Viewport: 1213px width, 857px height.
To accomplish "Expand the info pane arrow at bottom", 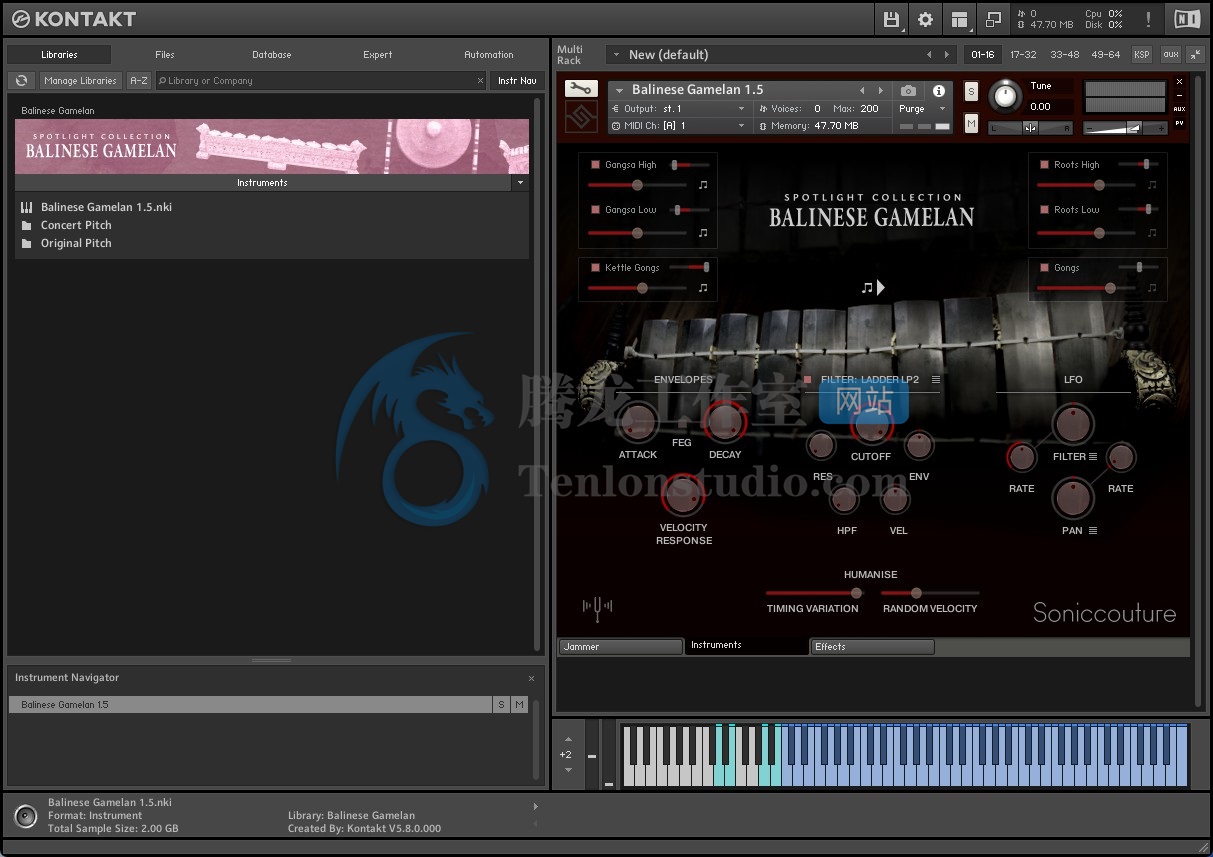I will [535, 807].
